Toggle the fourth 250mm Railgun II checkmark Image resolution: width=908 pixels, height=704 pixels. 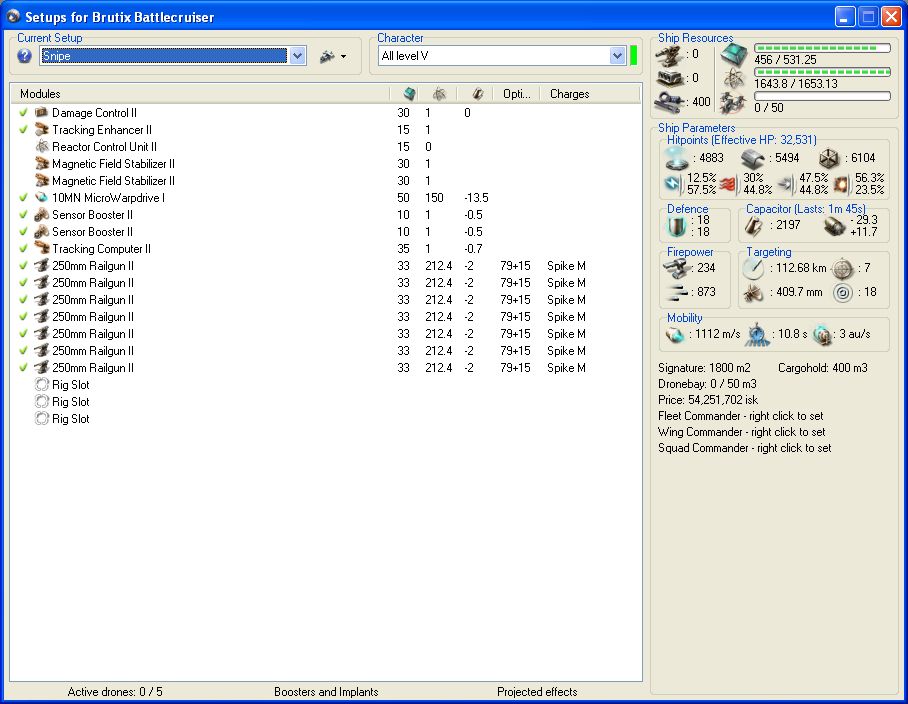coord(23,316)
